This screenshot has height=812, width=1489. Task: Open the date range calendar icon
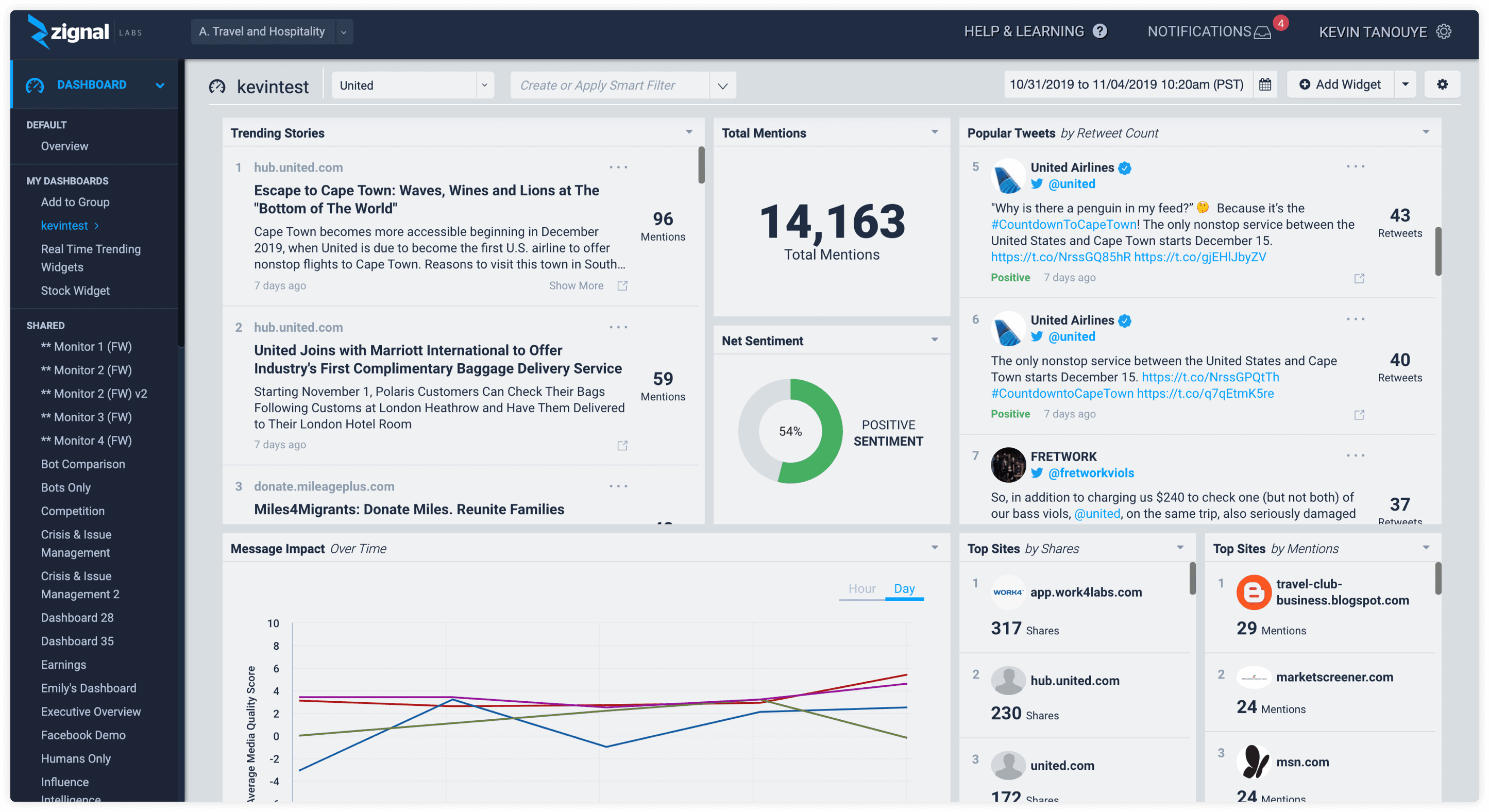point(1265,84)
